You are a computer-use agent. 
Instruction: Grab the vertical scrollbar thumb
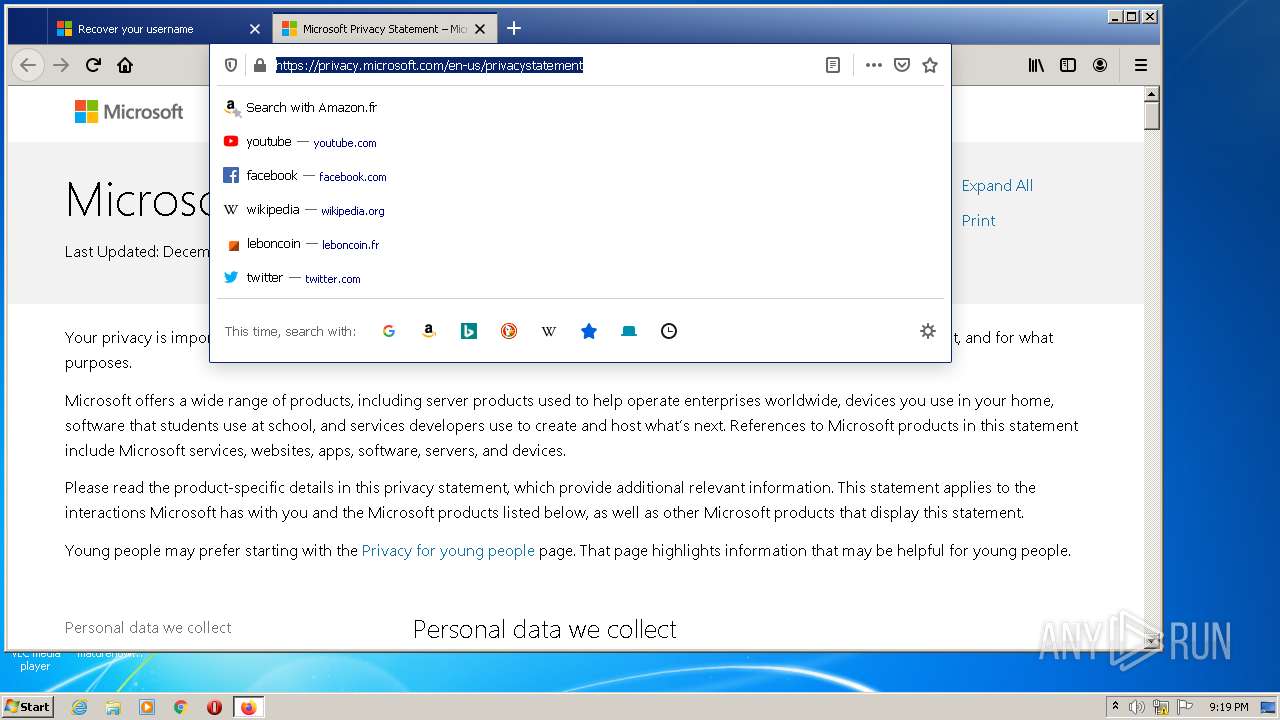pos(1151,115)
